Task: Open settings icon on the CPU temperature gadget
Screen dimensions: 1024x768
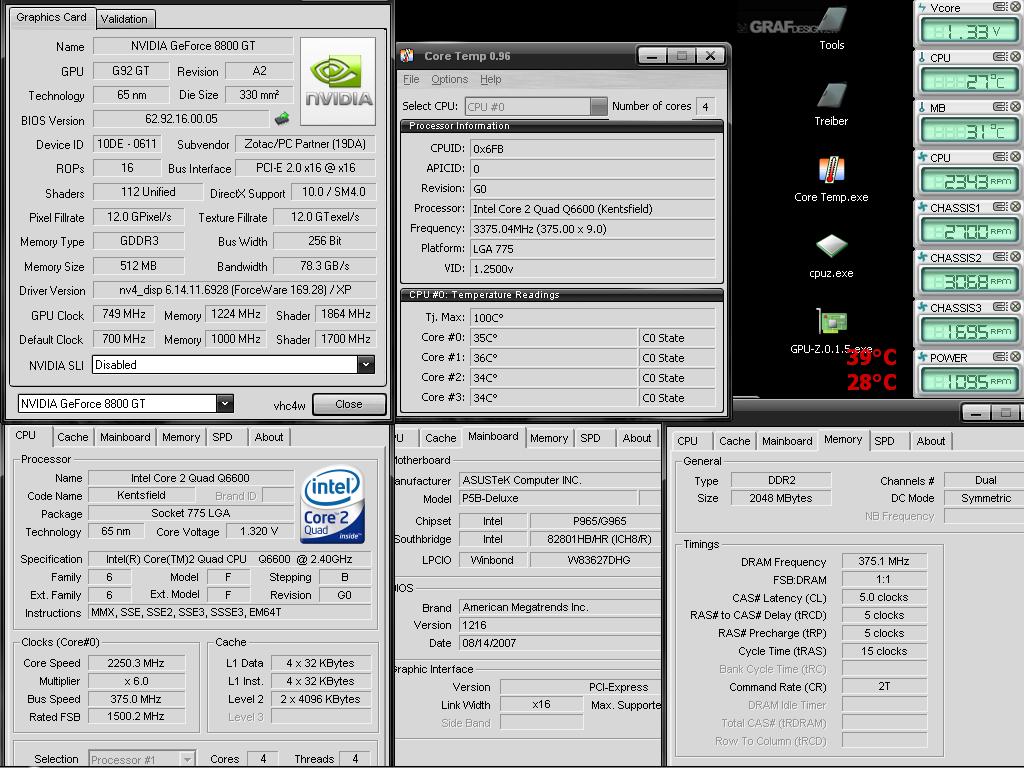Action: tap(1000, 57)
